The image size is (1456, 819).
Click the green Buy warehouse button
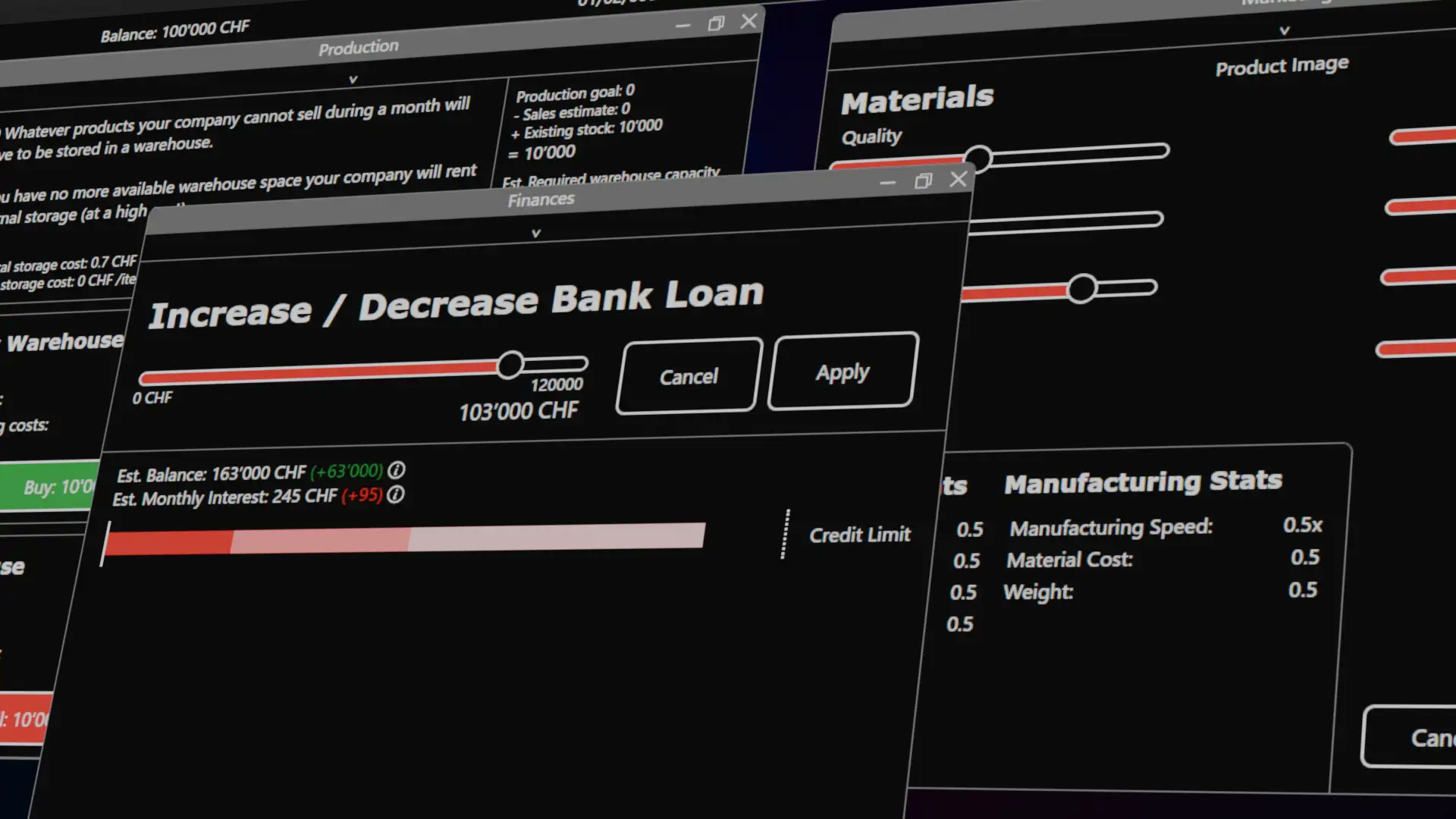[53, 487]
